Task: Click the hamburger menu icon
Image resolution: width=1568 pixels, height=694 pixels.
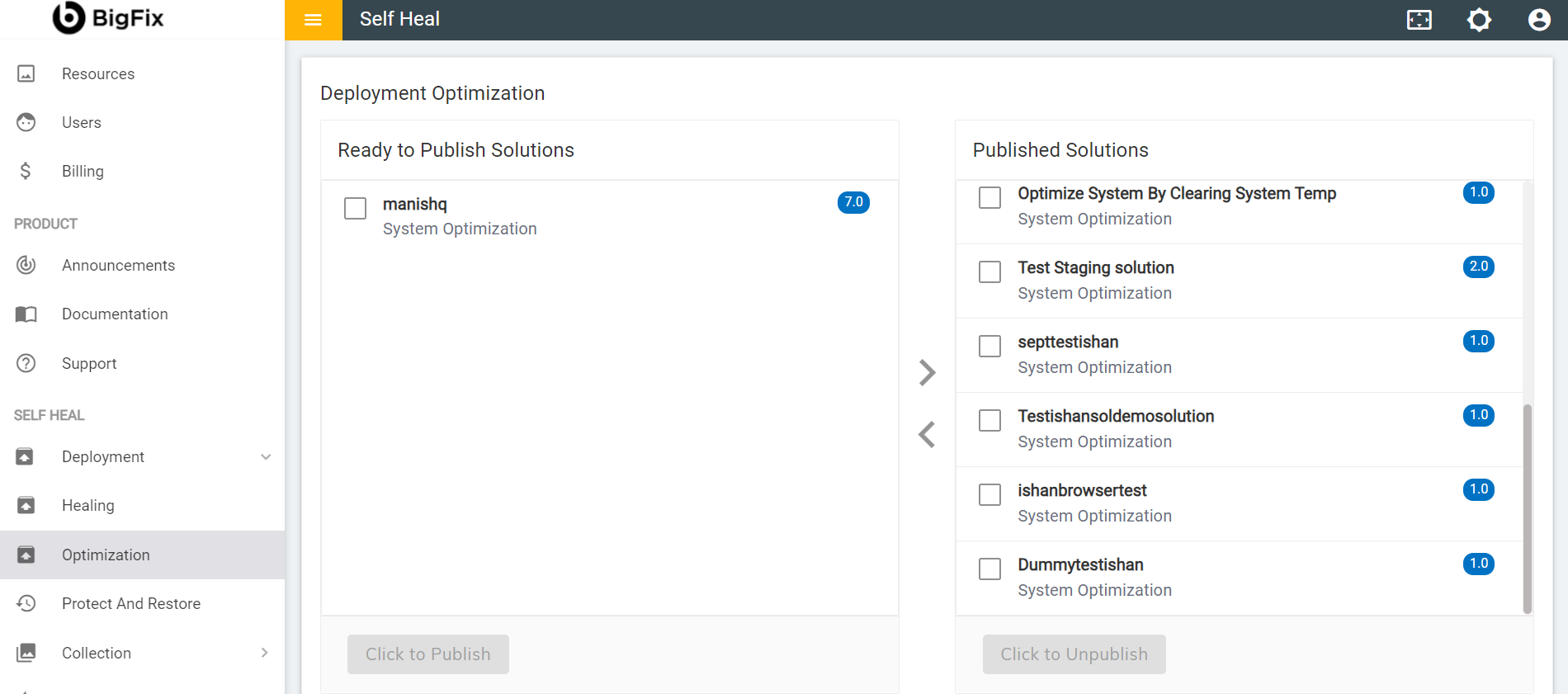Action: pyautogui.click(x=313, y=20)
